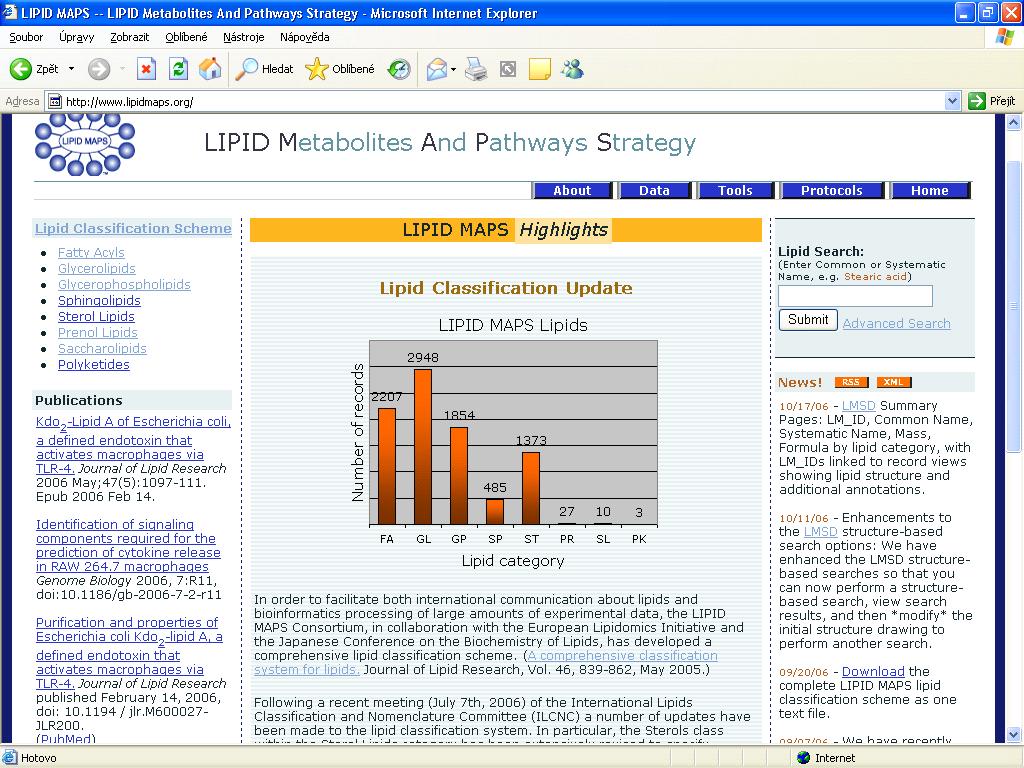
Task: Open the 10/17/06 news LMSD link
Action: (x=858, y=406)
